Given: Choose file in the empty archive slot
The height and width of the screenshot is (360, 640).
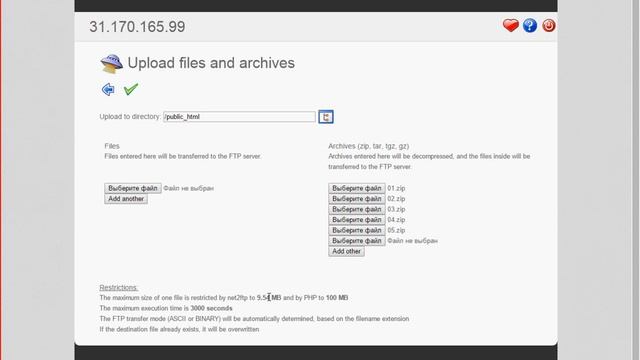Looking at the screenshot, I should pos(357,241).
